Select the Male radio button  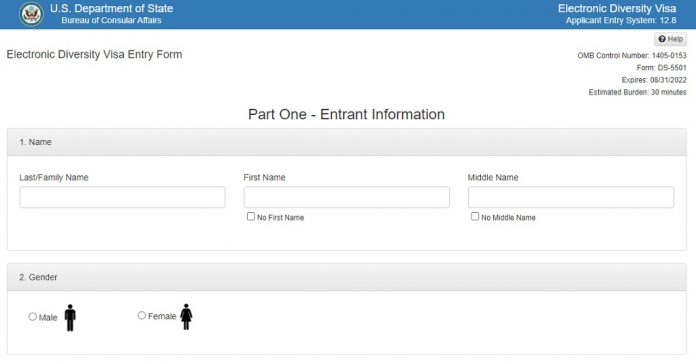(32, 317)
